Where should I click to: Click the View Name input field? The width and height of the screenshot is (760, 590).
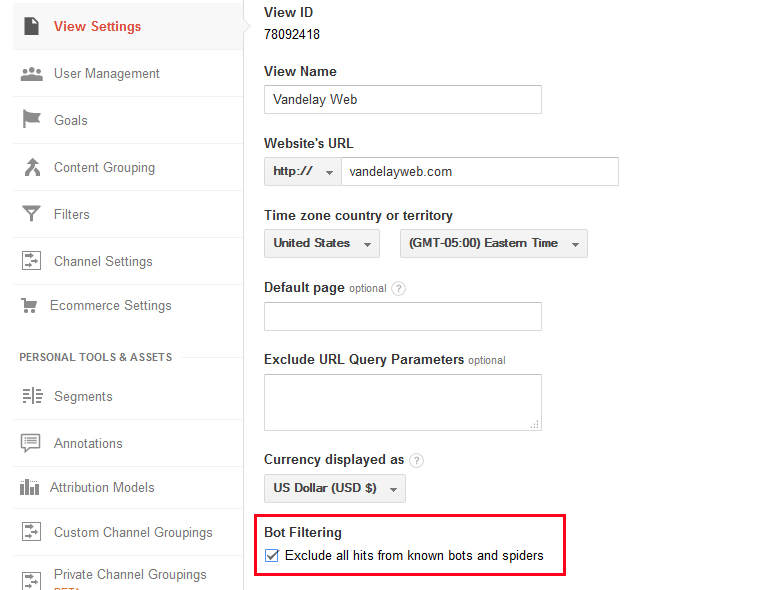point(403,99)
